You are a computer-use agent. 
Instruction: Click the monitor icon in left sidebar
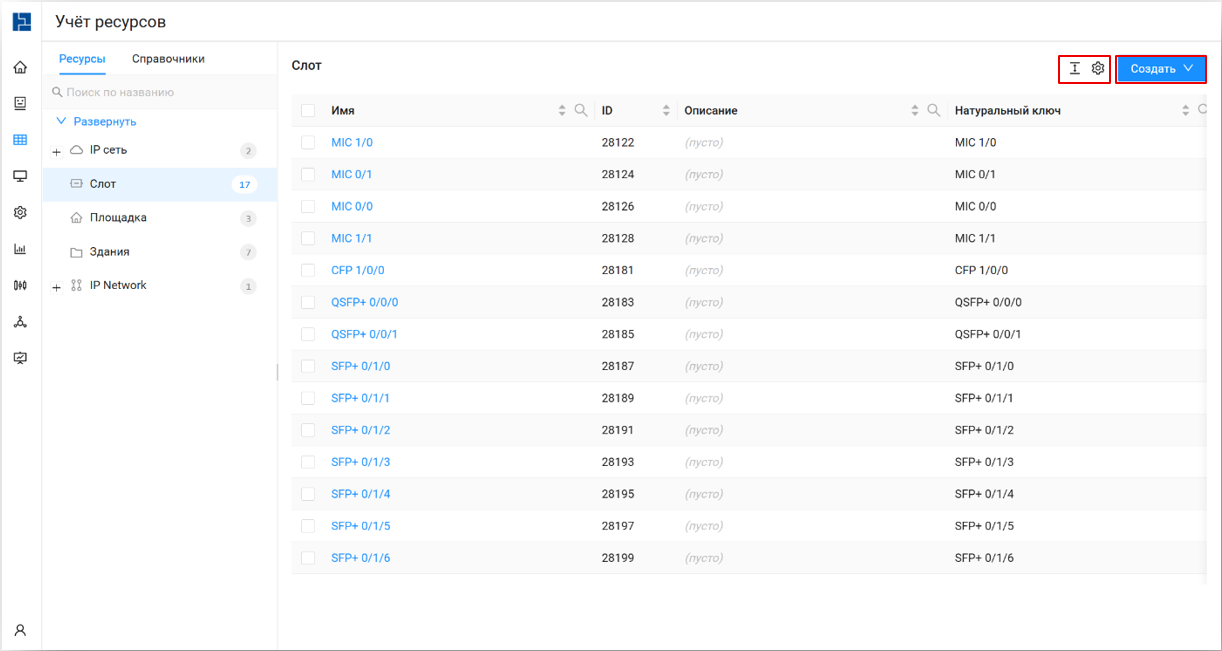[20, 177]
